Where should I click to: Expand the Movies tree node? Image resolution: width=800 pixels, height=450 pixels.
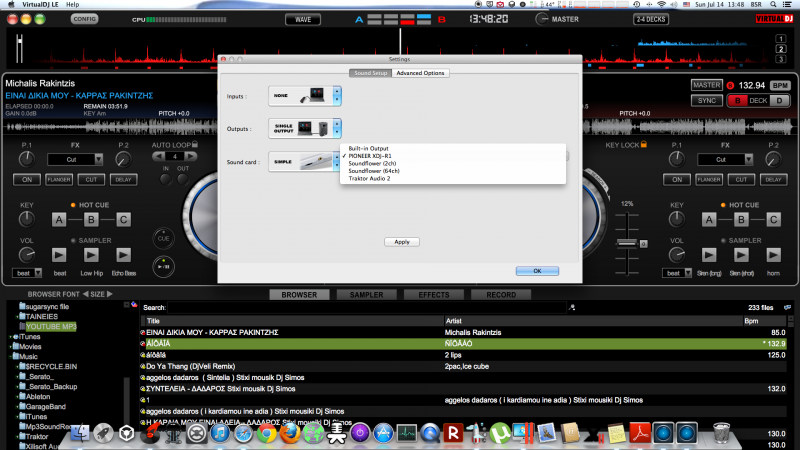click(x=11, y=346)
